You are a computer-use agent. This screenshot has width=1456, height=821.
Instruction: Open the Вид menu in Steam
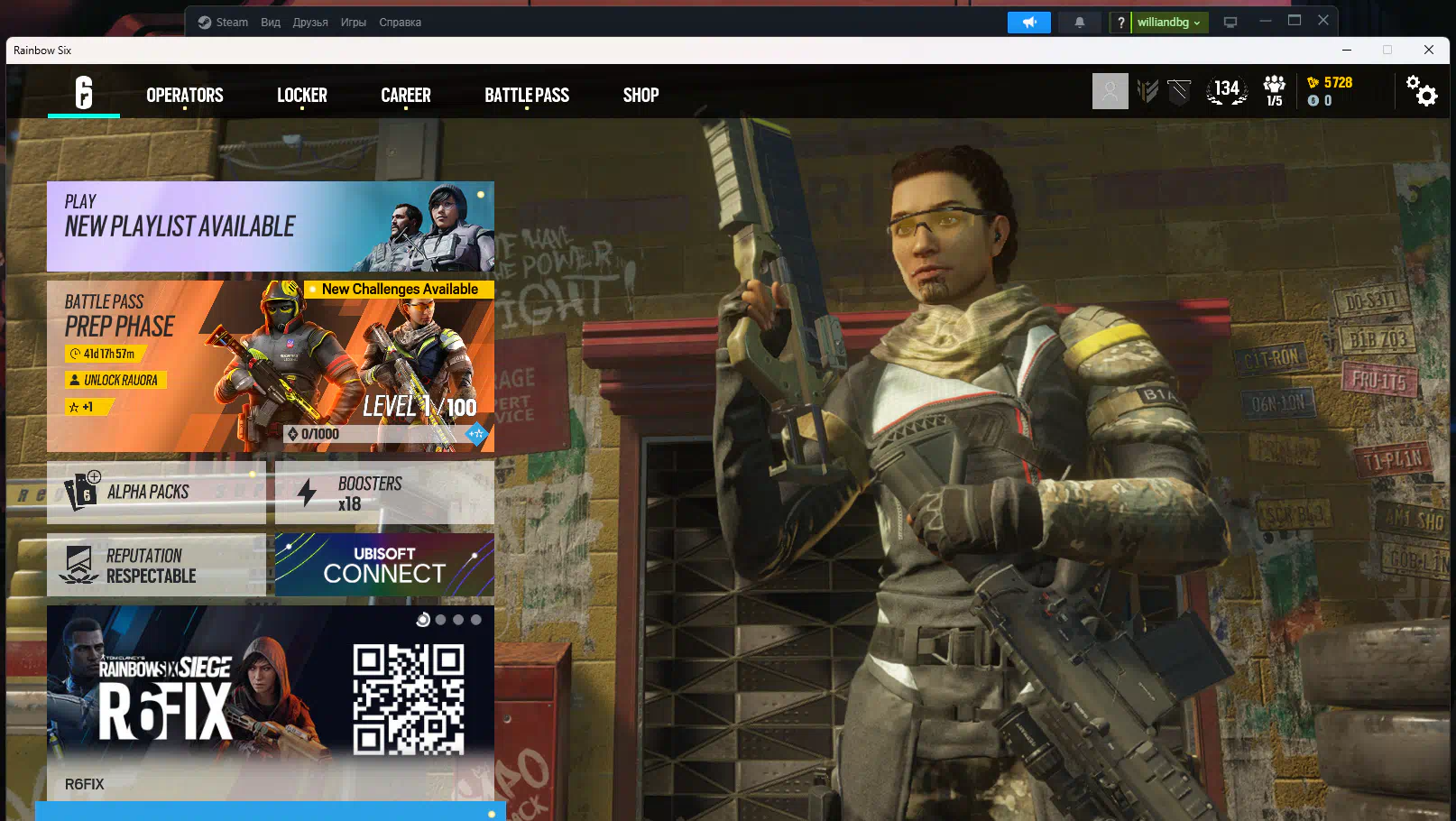click(271, 23)
